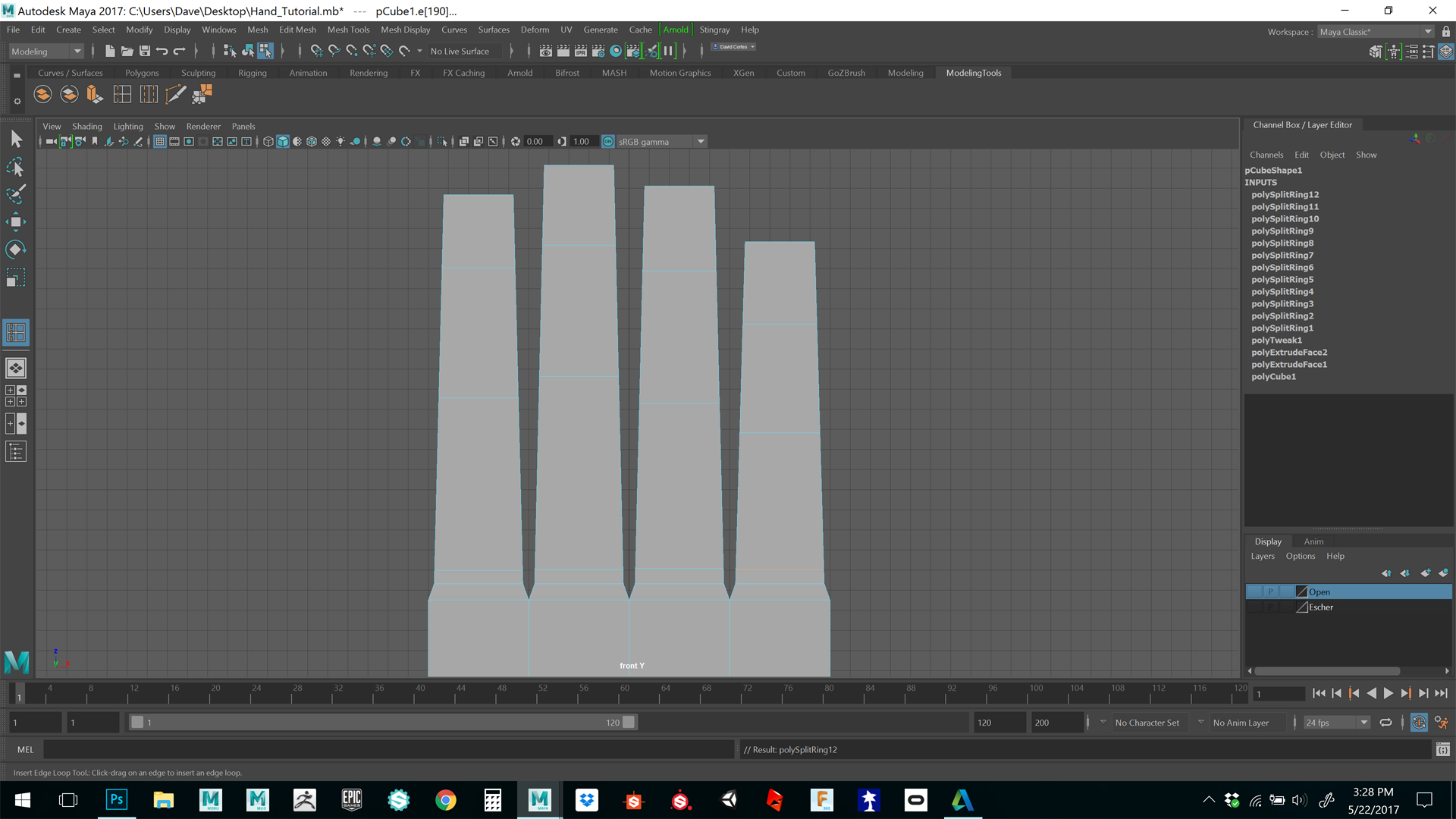Pick the Rotate tool in toolbox
This screenshot has height=819, width=1456.
pos(16,249)
